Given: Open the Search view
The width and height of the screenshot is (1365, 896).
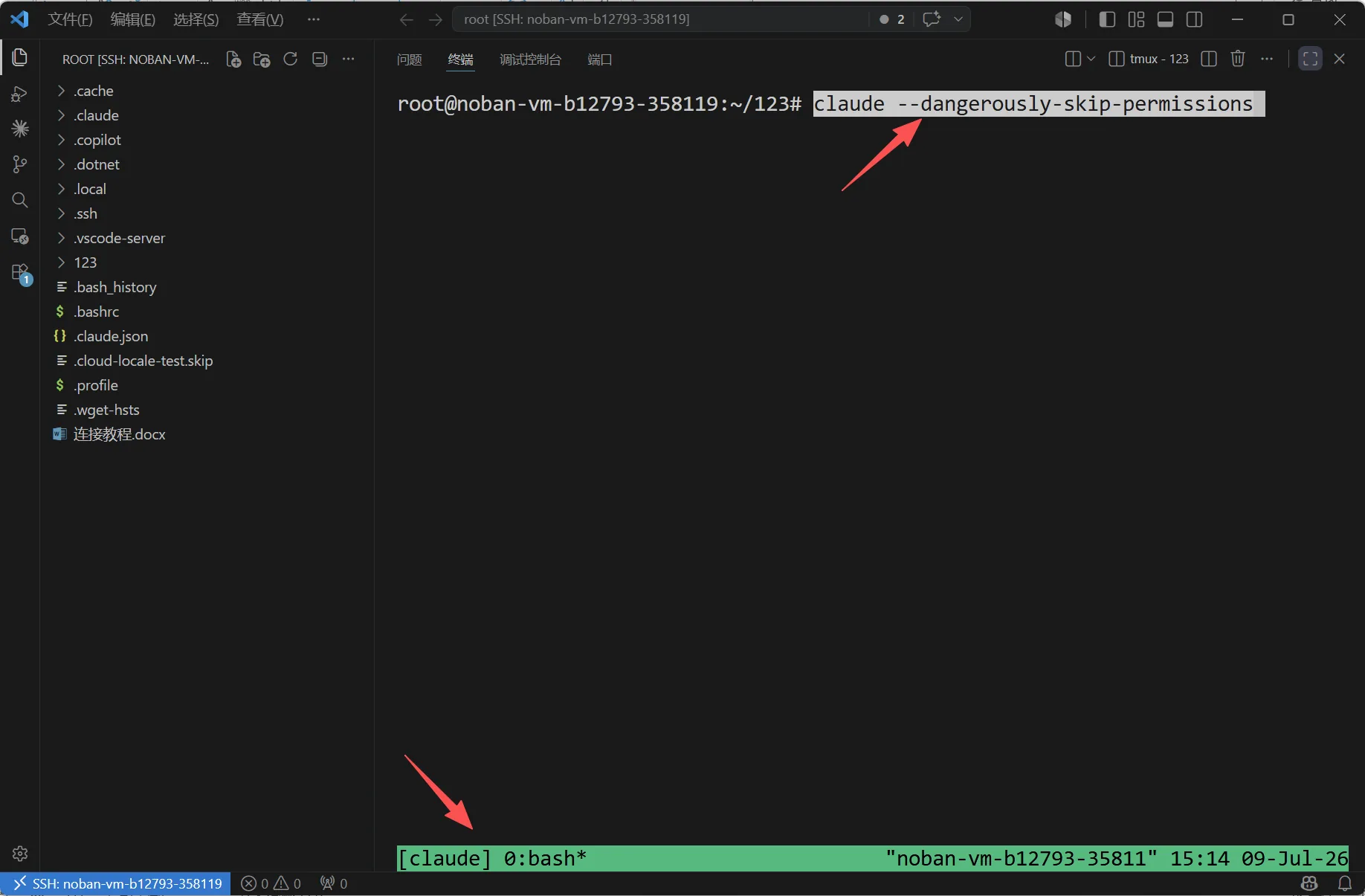Looking at the screenshot, I should (20, 200).
